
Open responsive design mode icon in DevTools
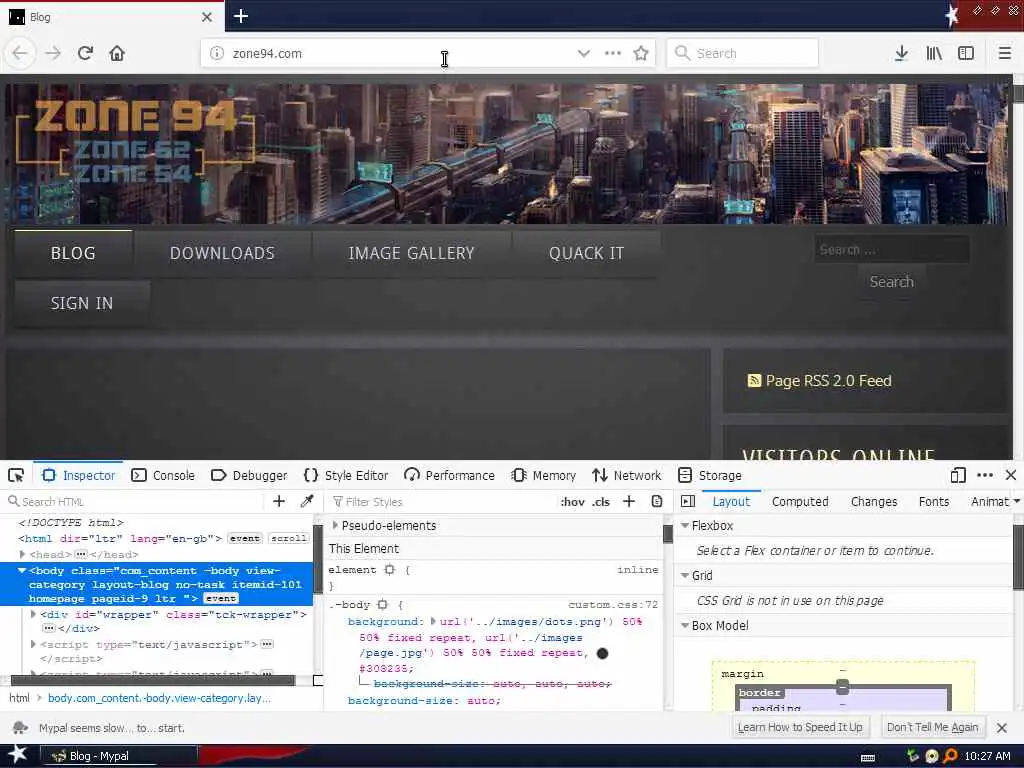958,475
